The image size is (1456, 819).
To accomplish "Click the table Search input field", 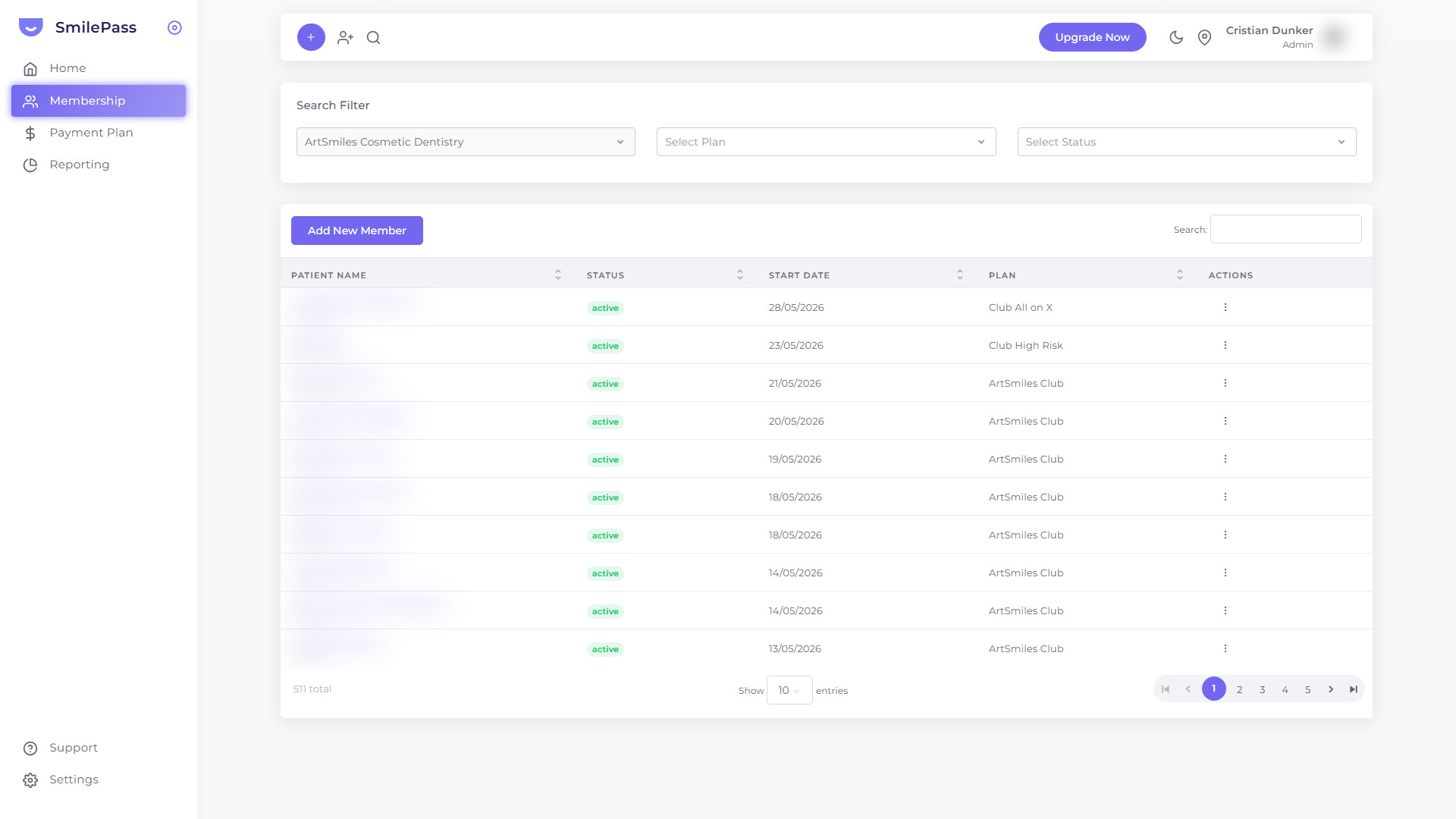I will click(1286, 229).
